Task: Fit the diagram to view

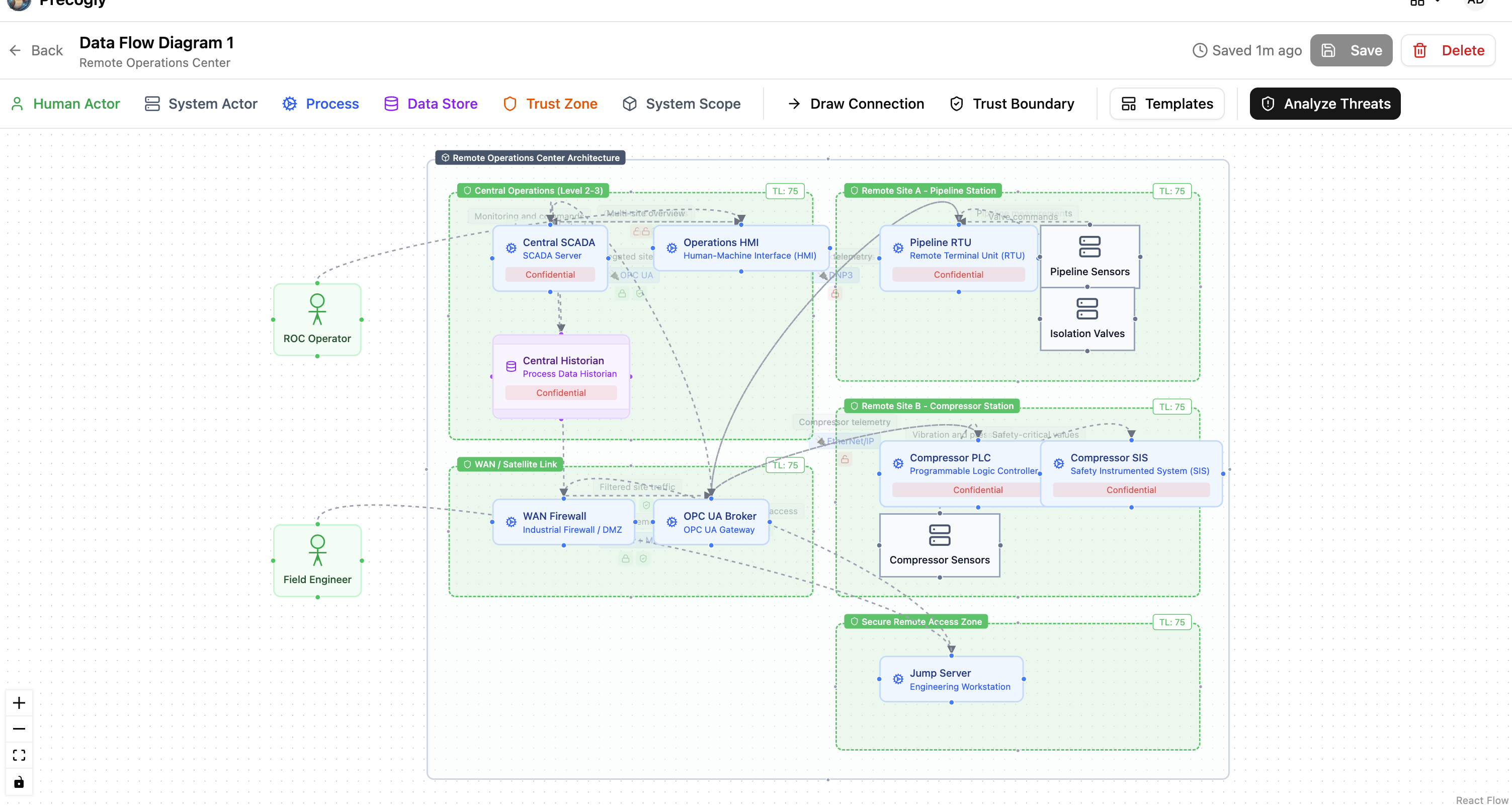Action: point(20,755)
